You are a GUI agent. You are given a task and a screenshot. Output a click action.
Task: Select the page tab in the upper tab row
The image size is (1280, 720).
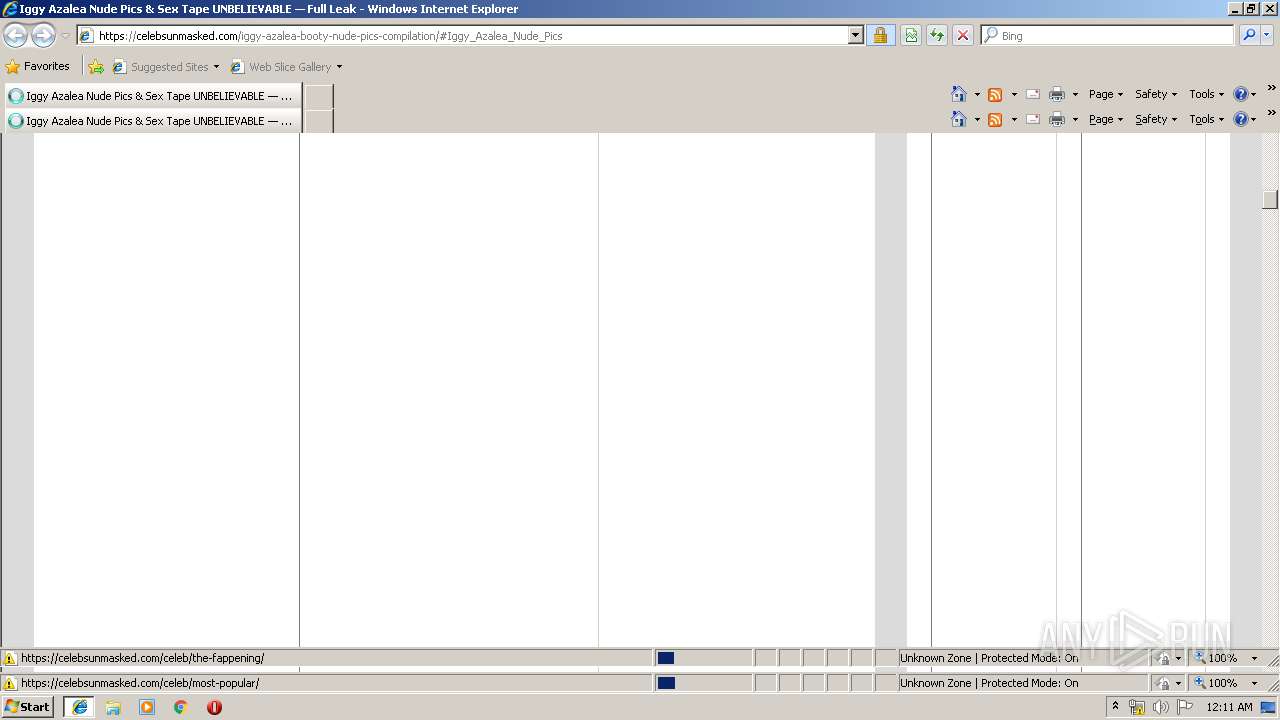(153, 96)
